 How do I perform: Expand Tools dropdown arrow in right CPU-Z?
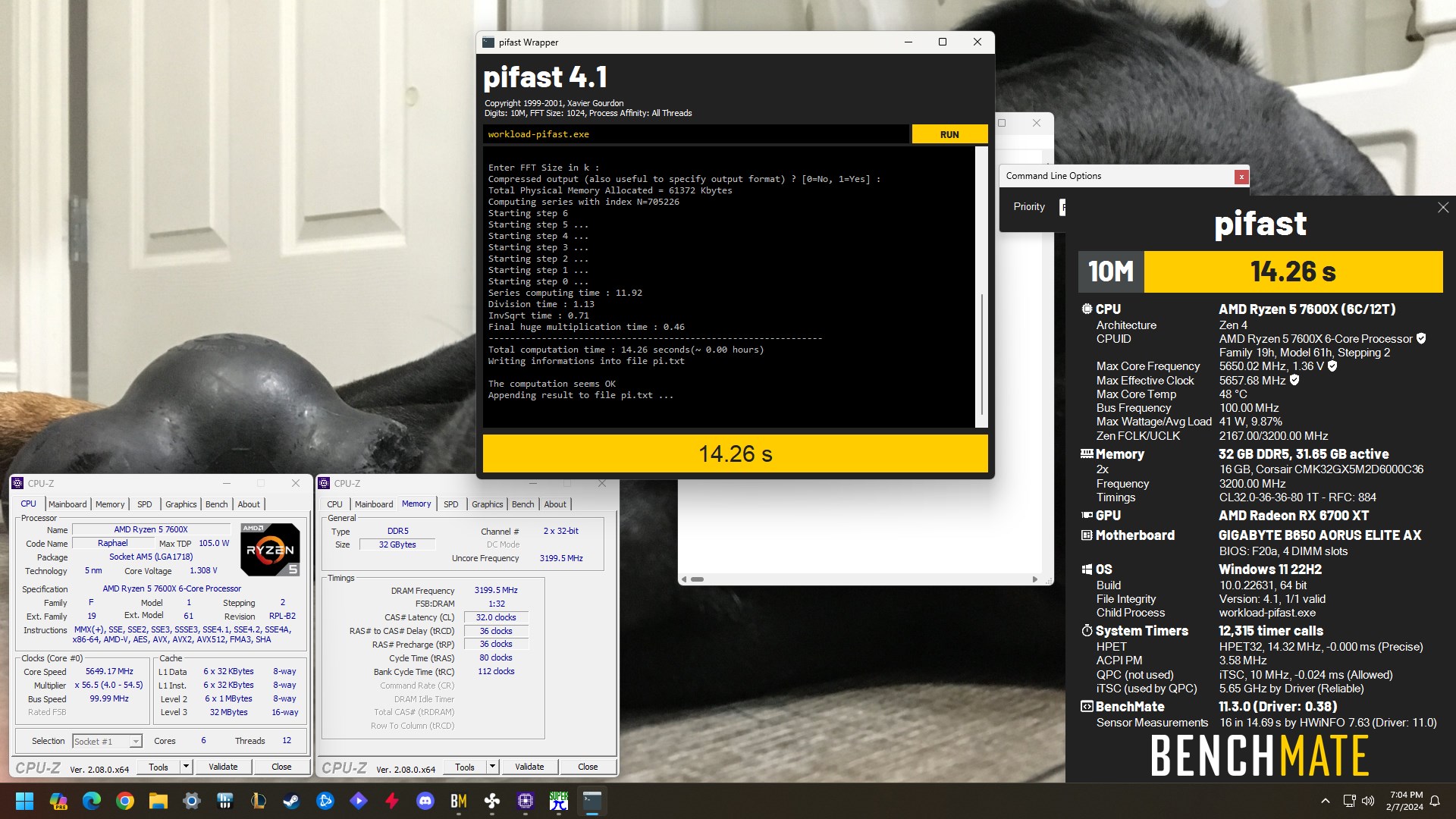coord(492,767)
